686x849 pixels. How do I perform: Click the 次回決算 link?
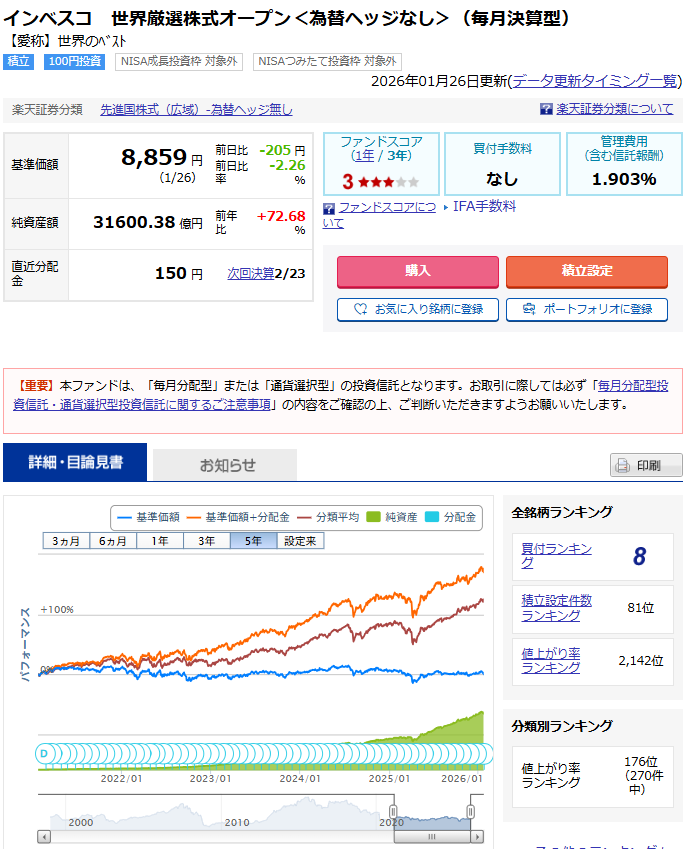[250, 273]
